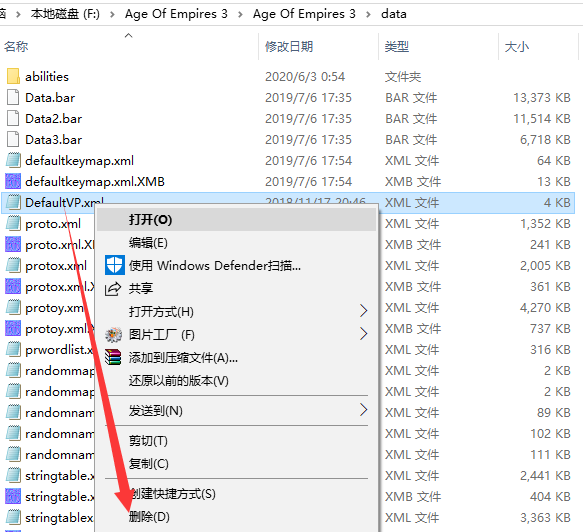583x532 pixels.
Task: Select 还原以前的版本(V)
Action: (x=237, y=381)
